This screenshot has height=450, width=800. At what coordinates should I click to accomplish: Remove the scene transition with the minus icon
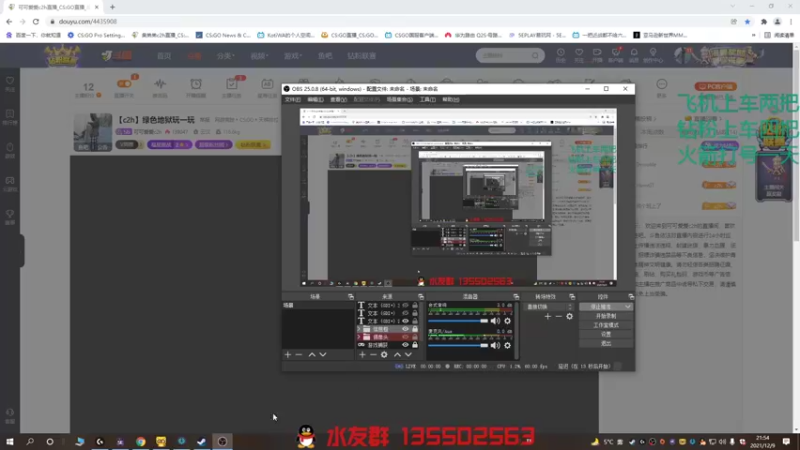559,316
